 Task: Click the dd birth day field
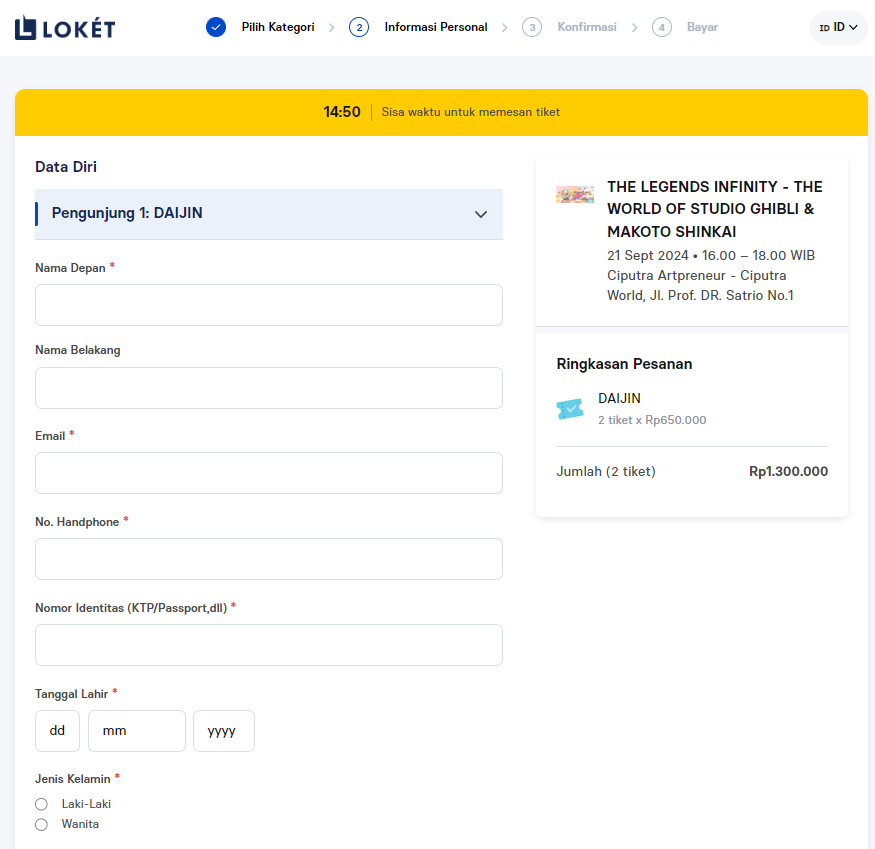click(x=57, y=731)
